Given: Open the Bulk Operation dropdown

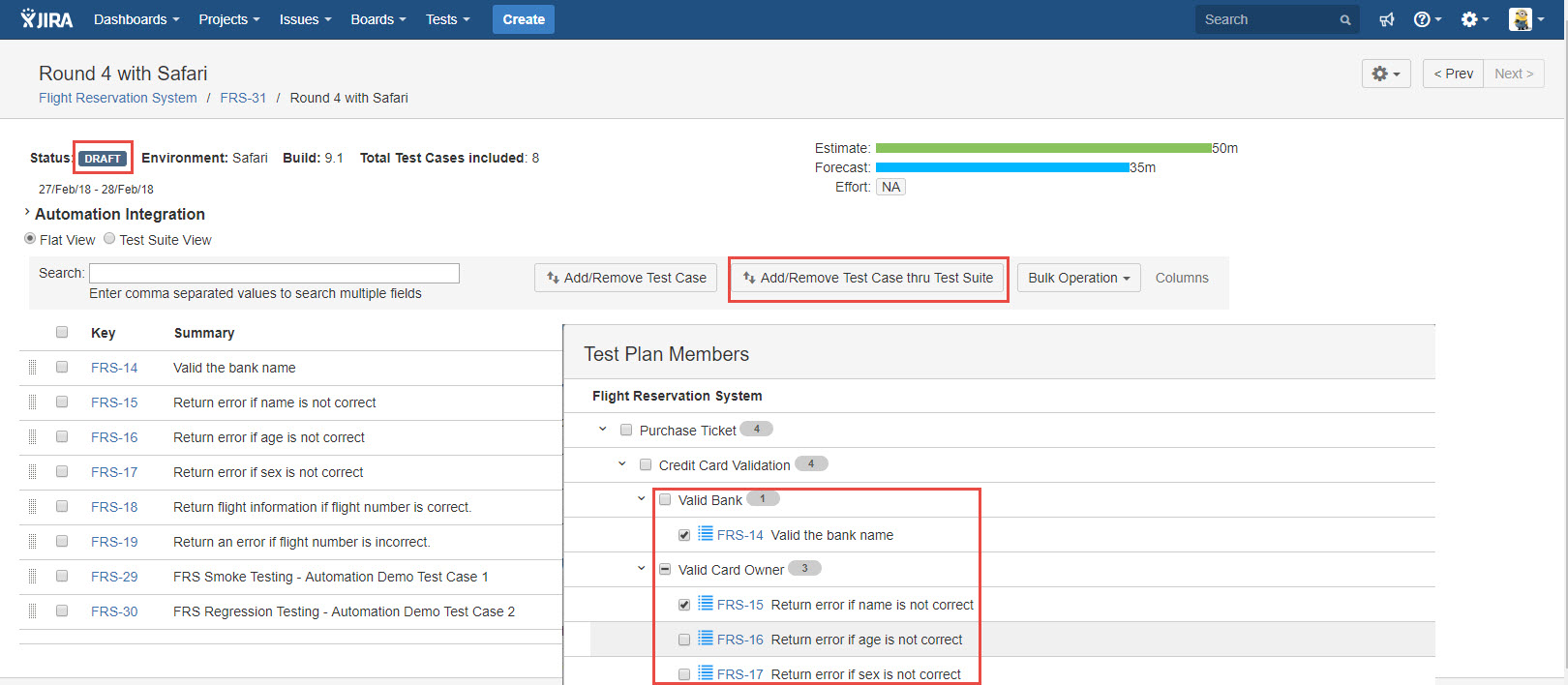Looking at the screenshot, I should coord(1079,278).
